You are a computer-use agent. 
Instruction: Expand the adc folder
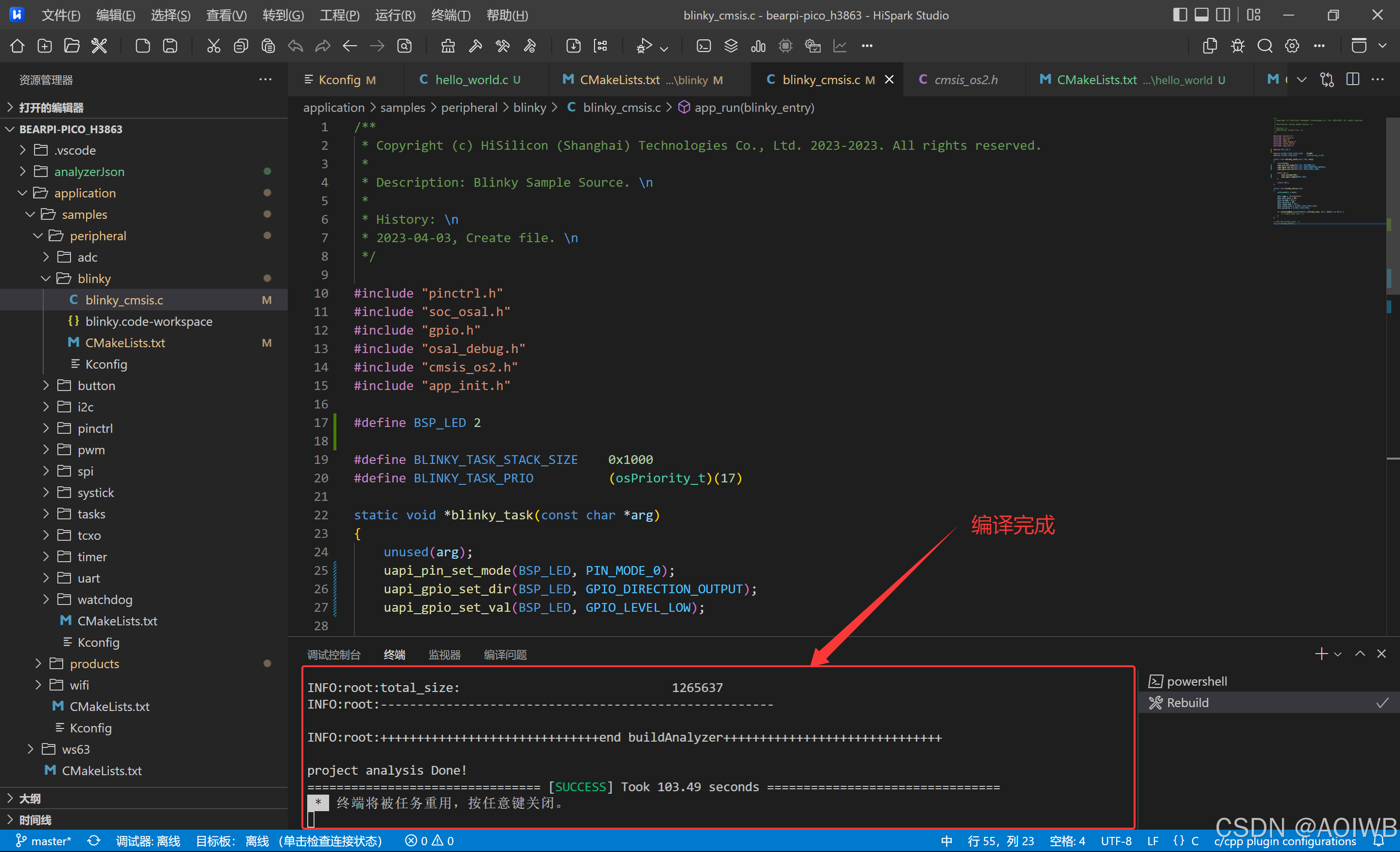[x=87, y=257]
